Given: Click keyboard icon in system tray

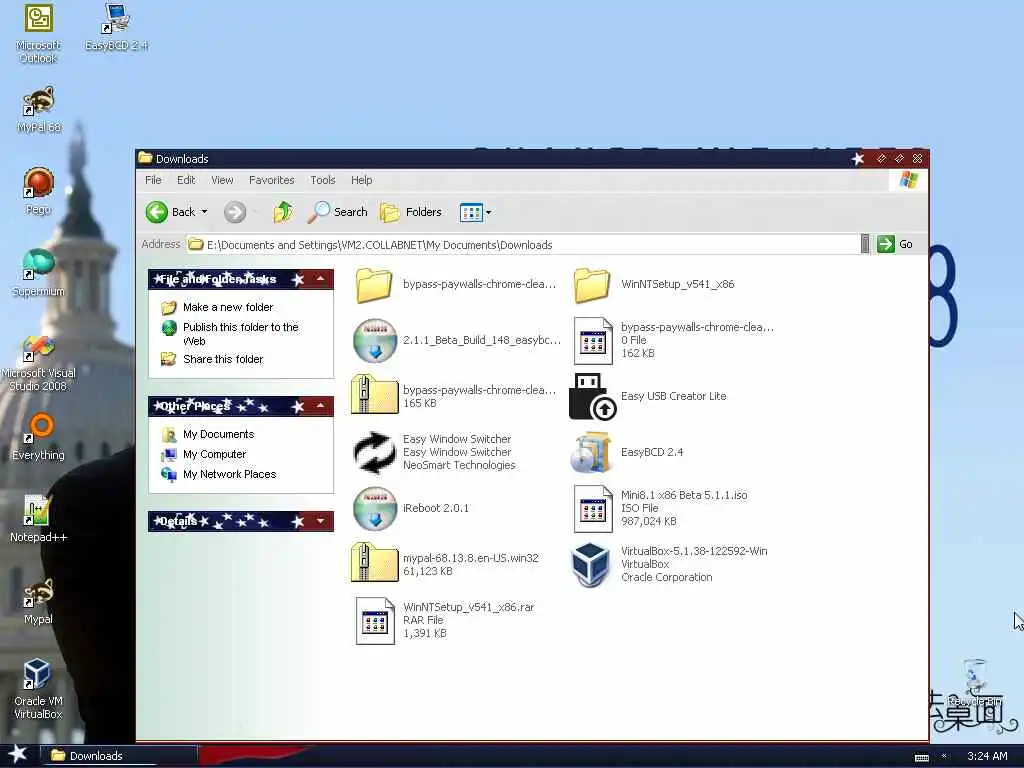Looking at the screenshot, I should [921, 757].
